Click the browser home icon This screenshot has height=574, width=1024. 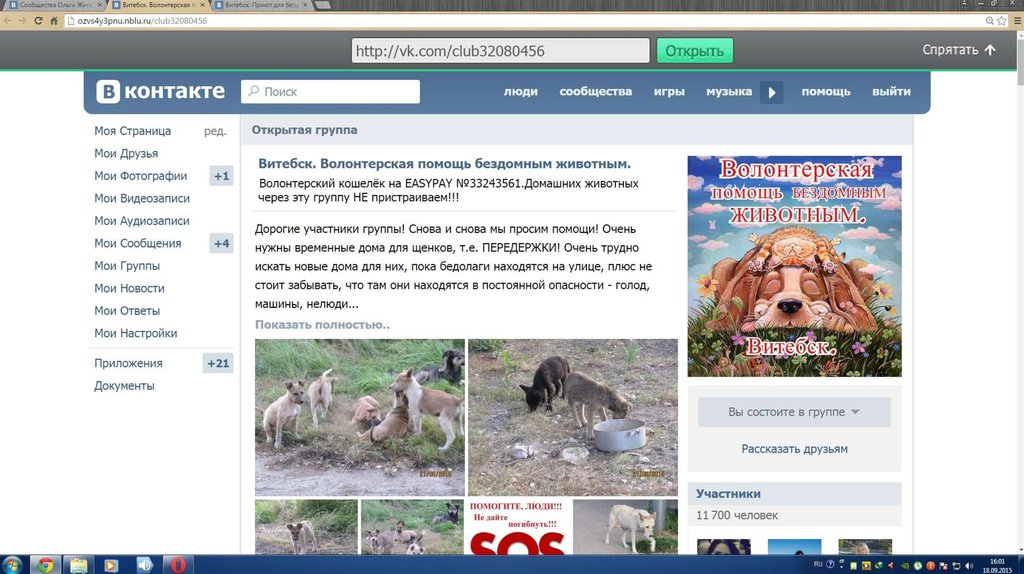[x=54, y=21]
